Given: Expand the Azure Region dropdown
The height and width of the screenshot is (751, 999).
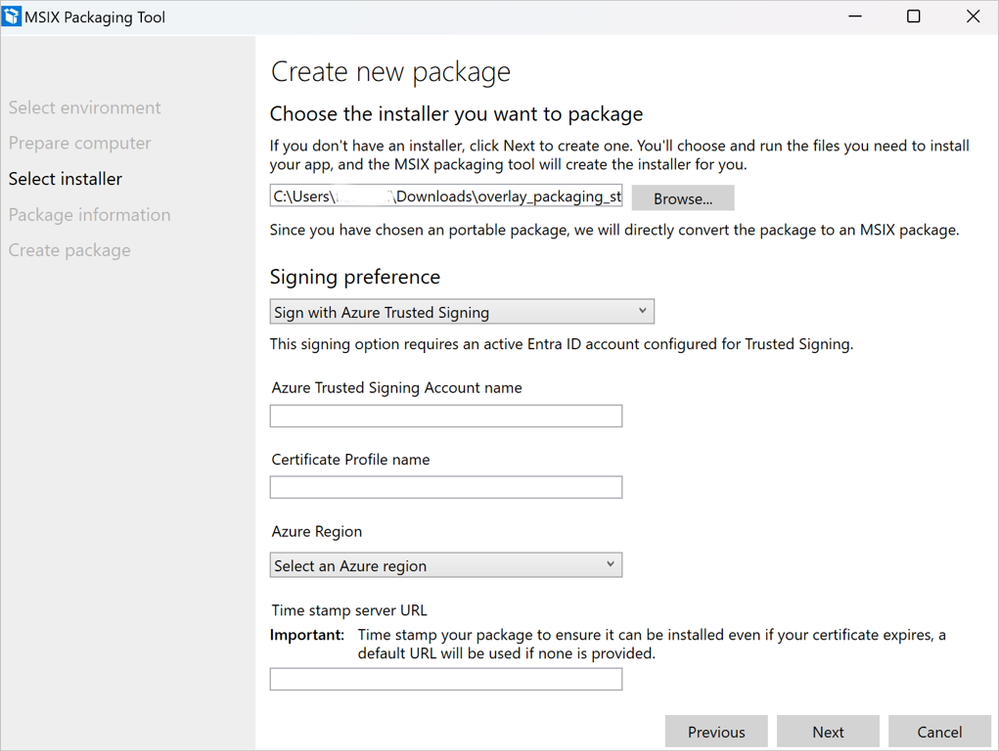Looking at the screenshot, I should (x=446, y=565).
